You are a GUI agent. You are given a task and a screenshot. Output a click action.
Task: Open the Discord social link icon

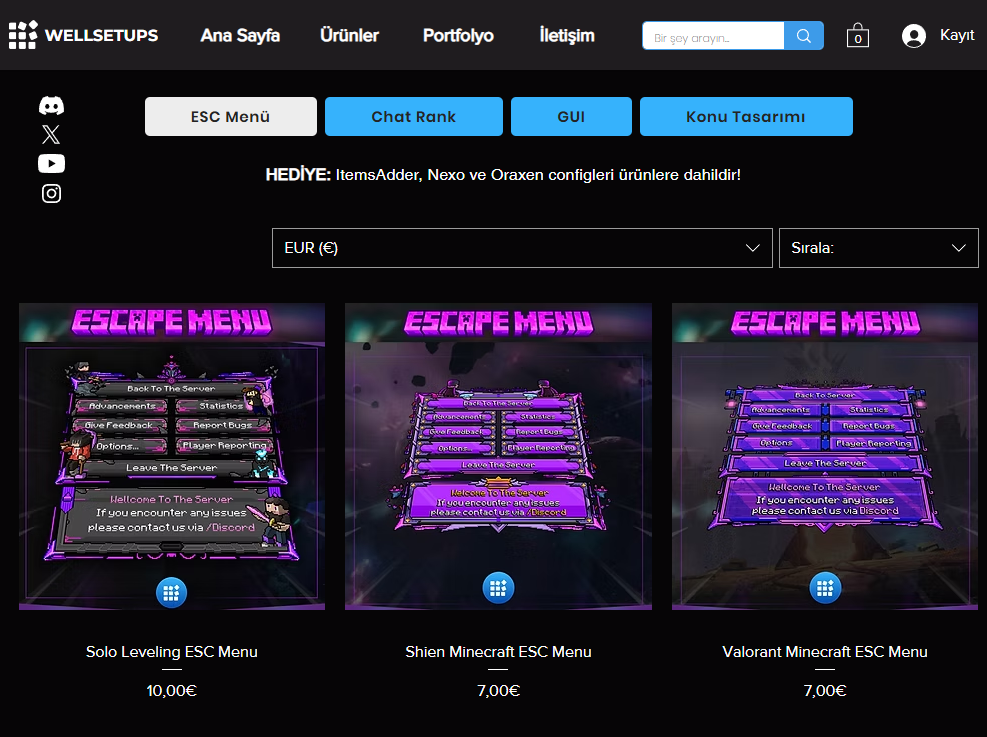(51, 106)
